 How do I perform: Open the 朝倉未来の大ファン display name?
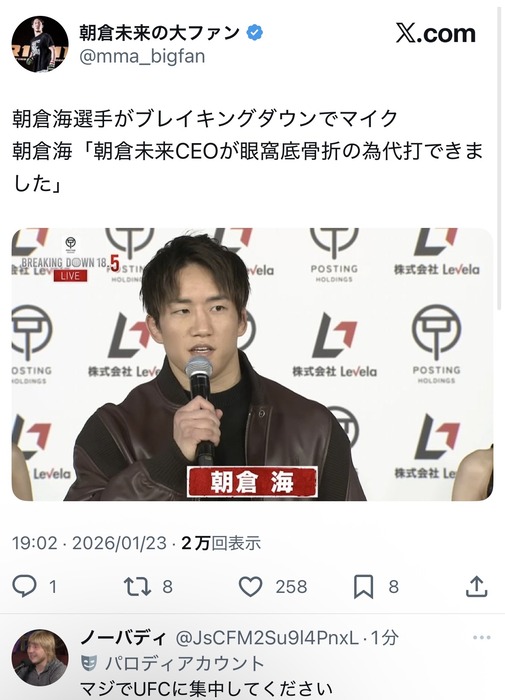[x=160, y=33]
